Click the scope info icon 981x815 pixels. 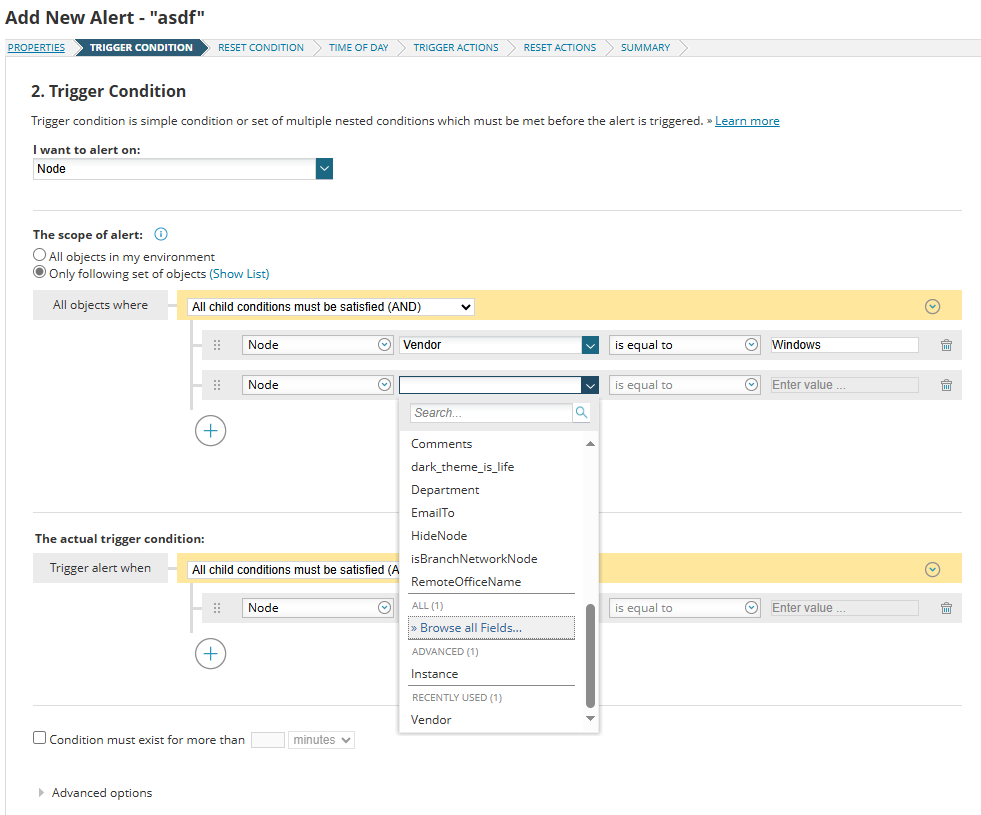[x=160, y=235]
